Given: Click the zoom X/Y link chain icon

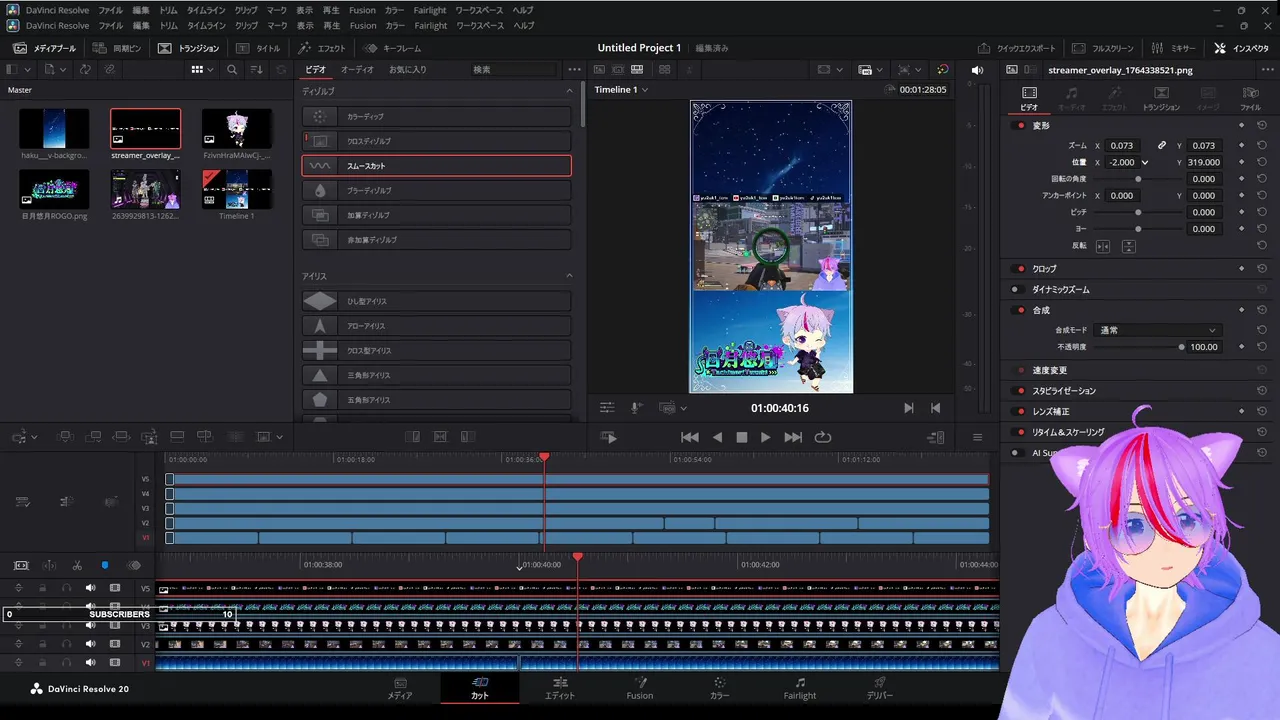Looking at the screenshot, I should click(x=1162, y=145).
